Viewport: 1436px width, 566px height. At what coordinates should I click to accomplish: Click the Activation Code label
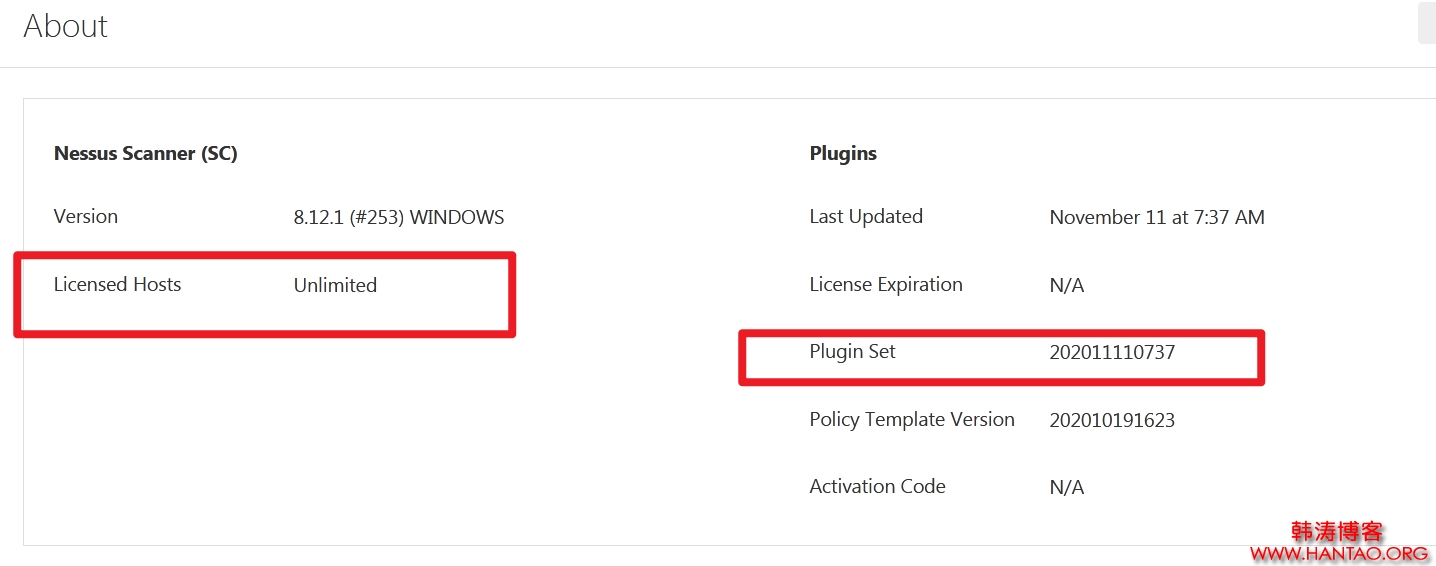point(878,487)
